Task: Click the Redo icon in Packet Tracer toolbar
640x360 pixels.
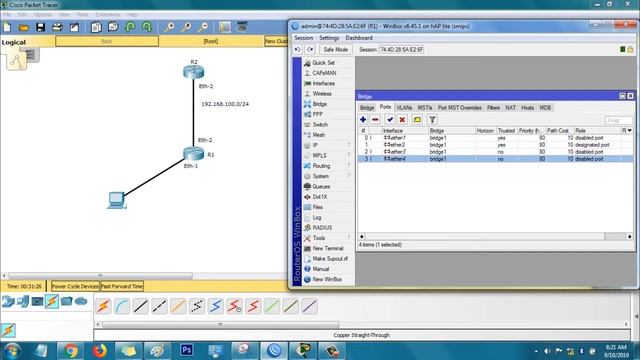Action: 147,27
